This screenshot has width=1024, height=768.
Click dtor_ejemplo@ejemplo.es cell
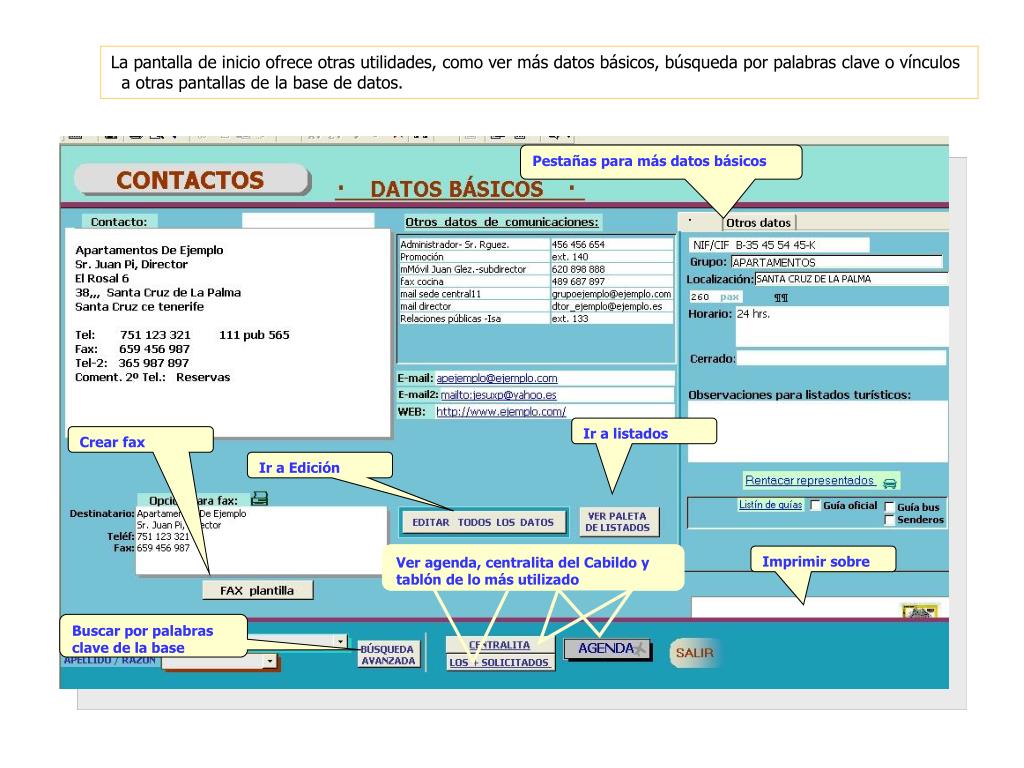pyautogui.click(x=611, y=307)
